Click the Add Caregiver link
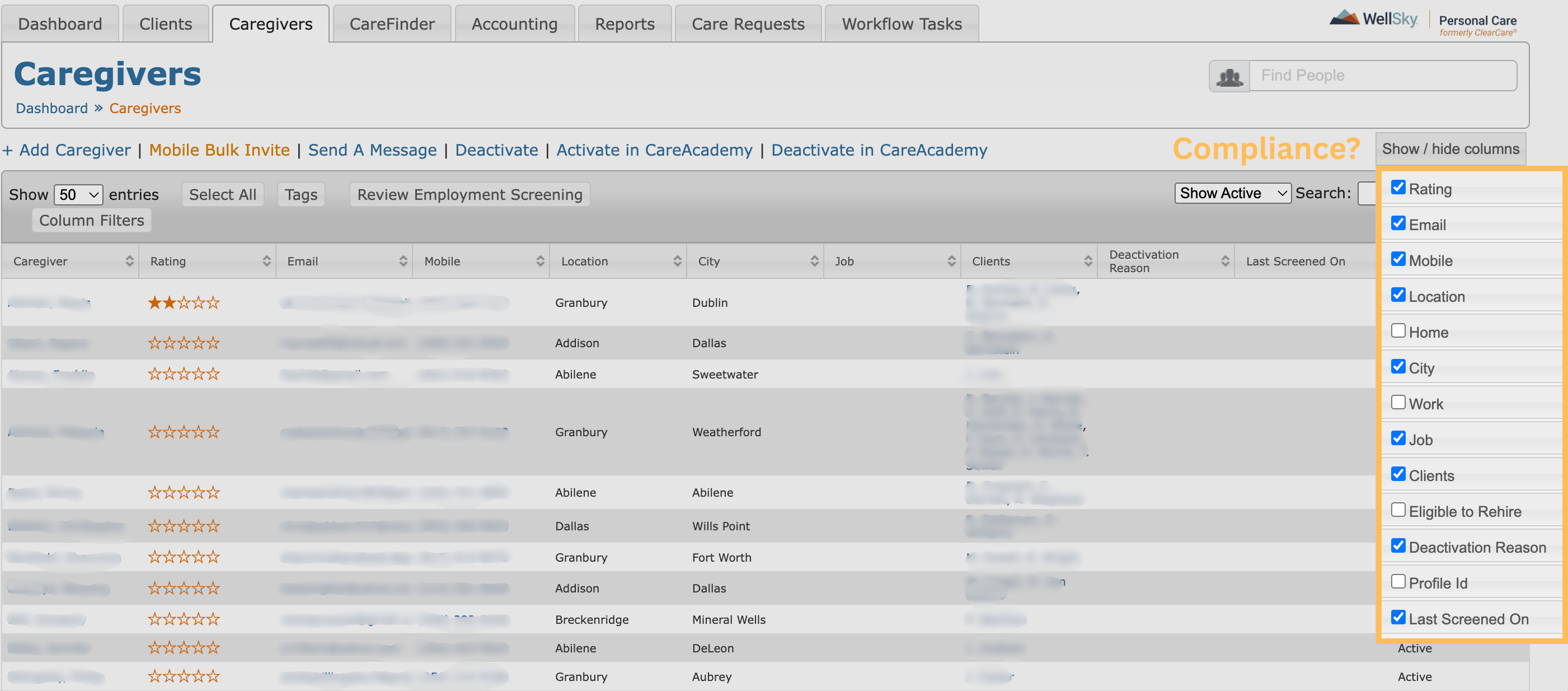1568x691 pixels. click(x=67, y=150)
